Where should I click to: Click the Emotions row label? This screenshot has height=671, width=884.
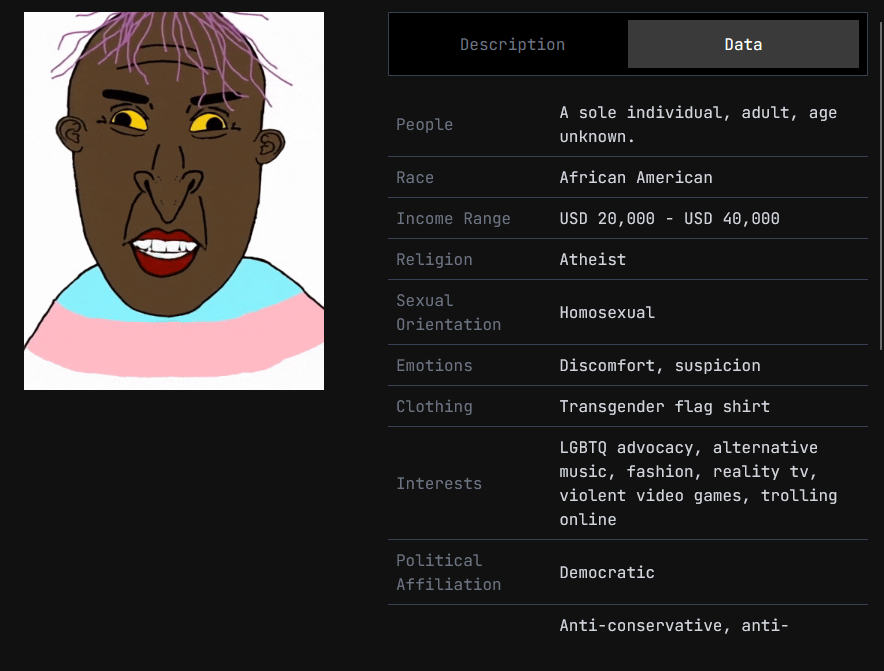coord(434,366)
